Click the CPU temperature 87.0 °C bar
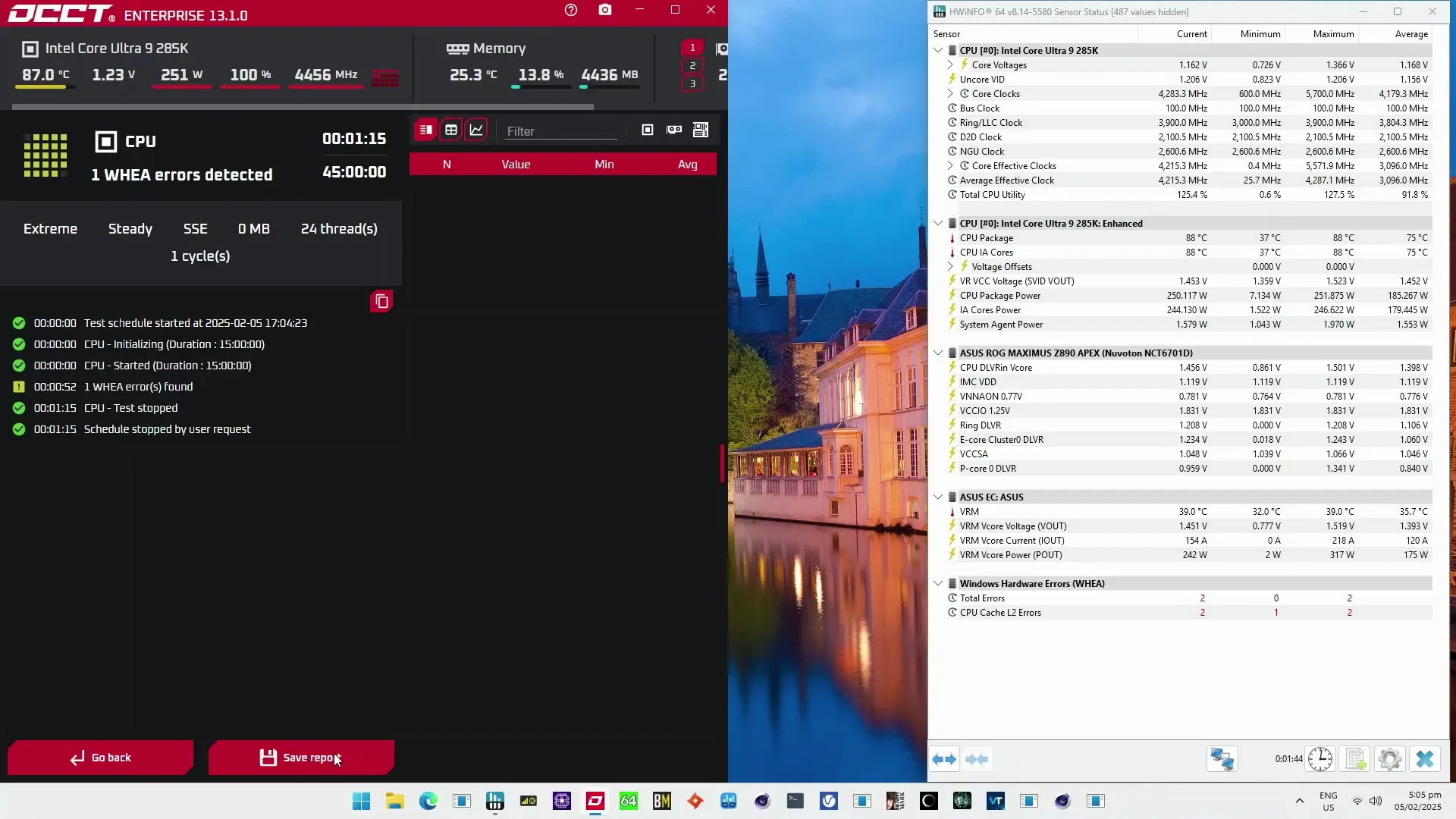1456x819 pixels. pos(45,87)
